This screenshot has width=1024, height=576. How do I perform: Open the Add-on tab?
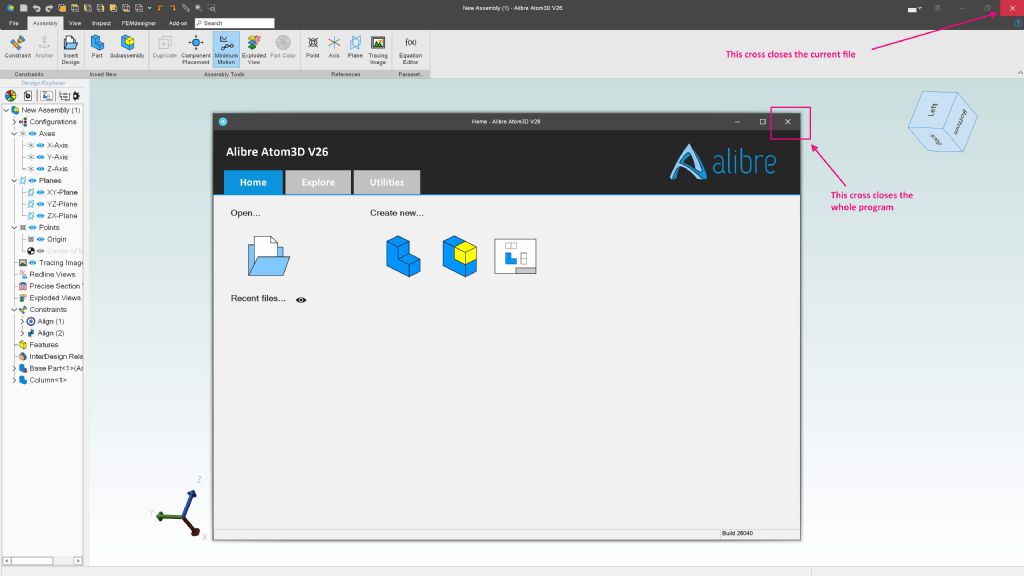(x=178, y=23)
